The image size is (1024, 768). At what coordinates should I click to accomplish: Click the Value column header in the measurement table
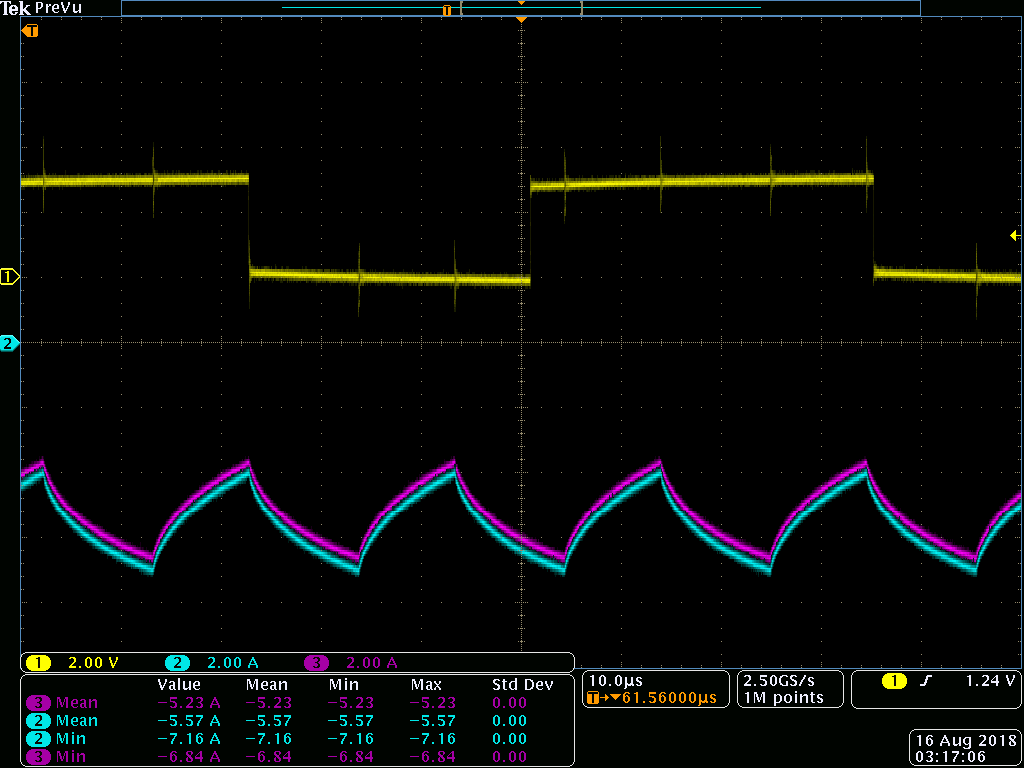tap(179, 685)
